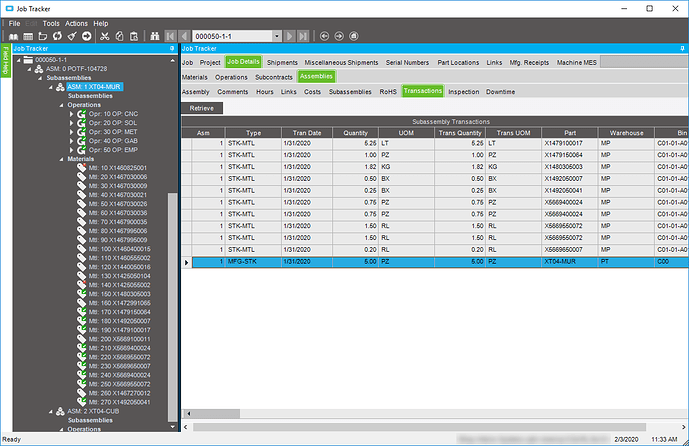Open the Tools menu
The height and width of the screenshot is (446, 689).
tap(51, 23)
